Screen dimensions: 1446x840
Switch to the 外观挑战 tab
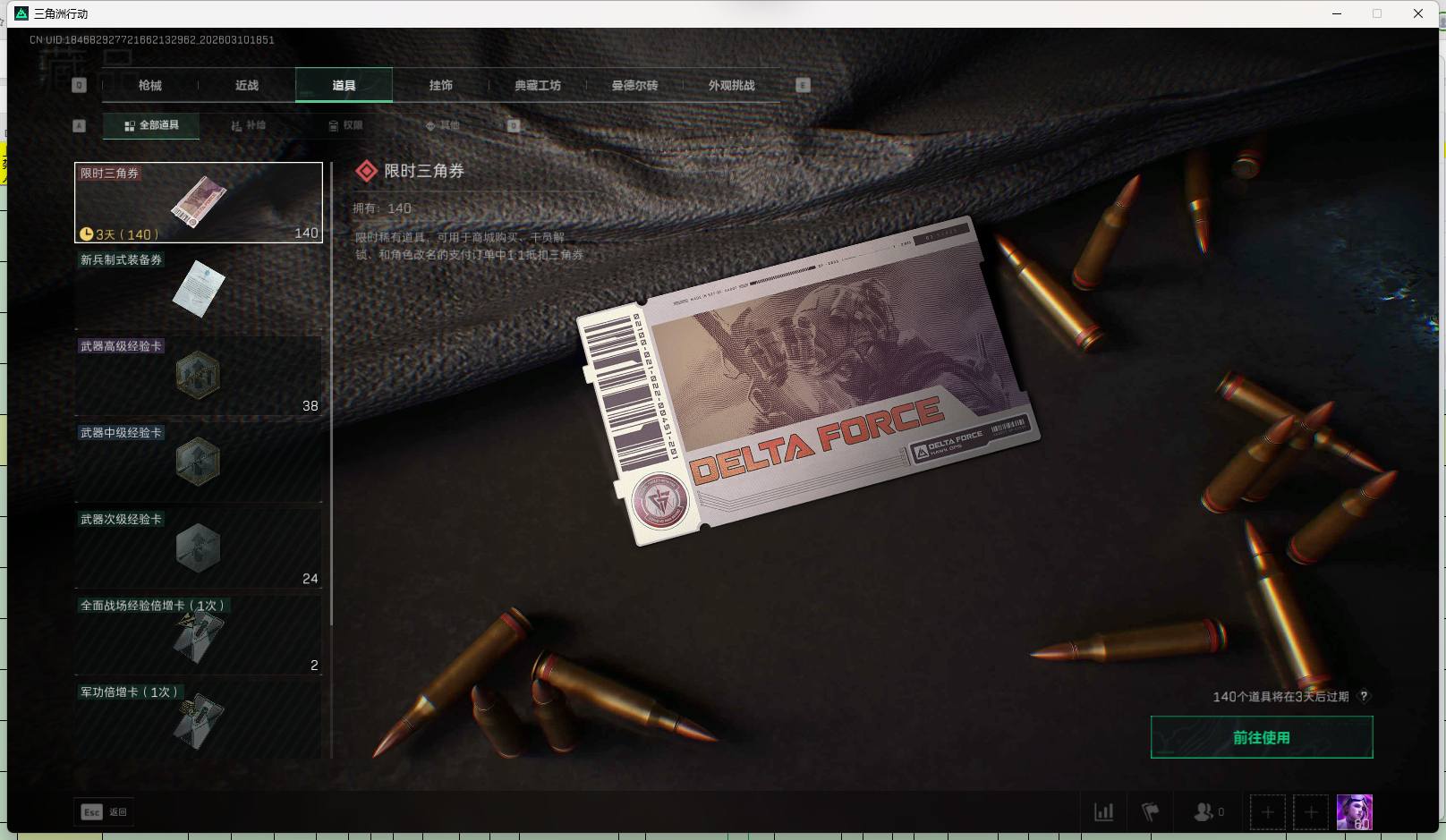[731, 85]
